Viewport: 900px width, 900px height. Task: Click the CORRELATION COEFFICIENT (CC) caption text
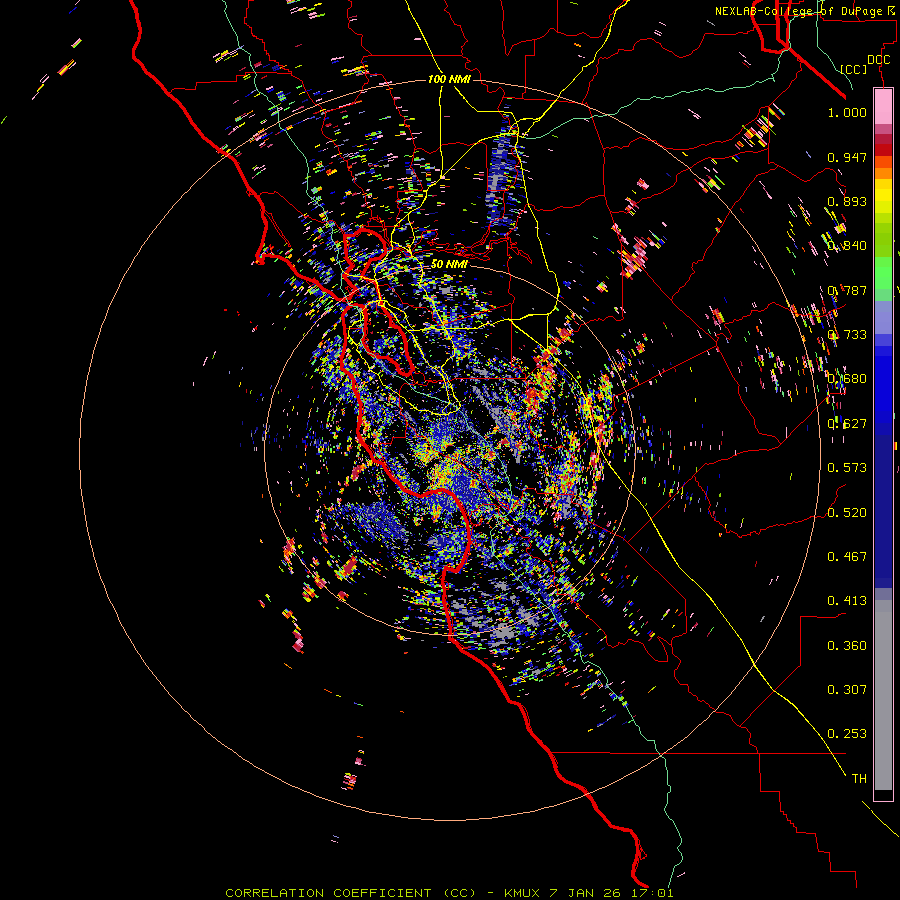click(350, 893)
